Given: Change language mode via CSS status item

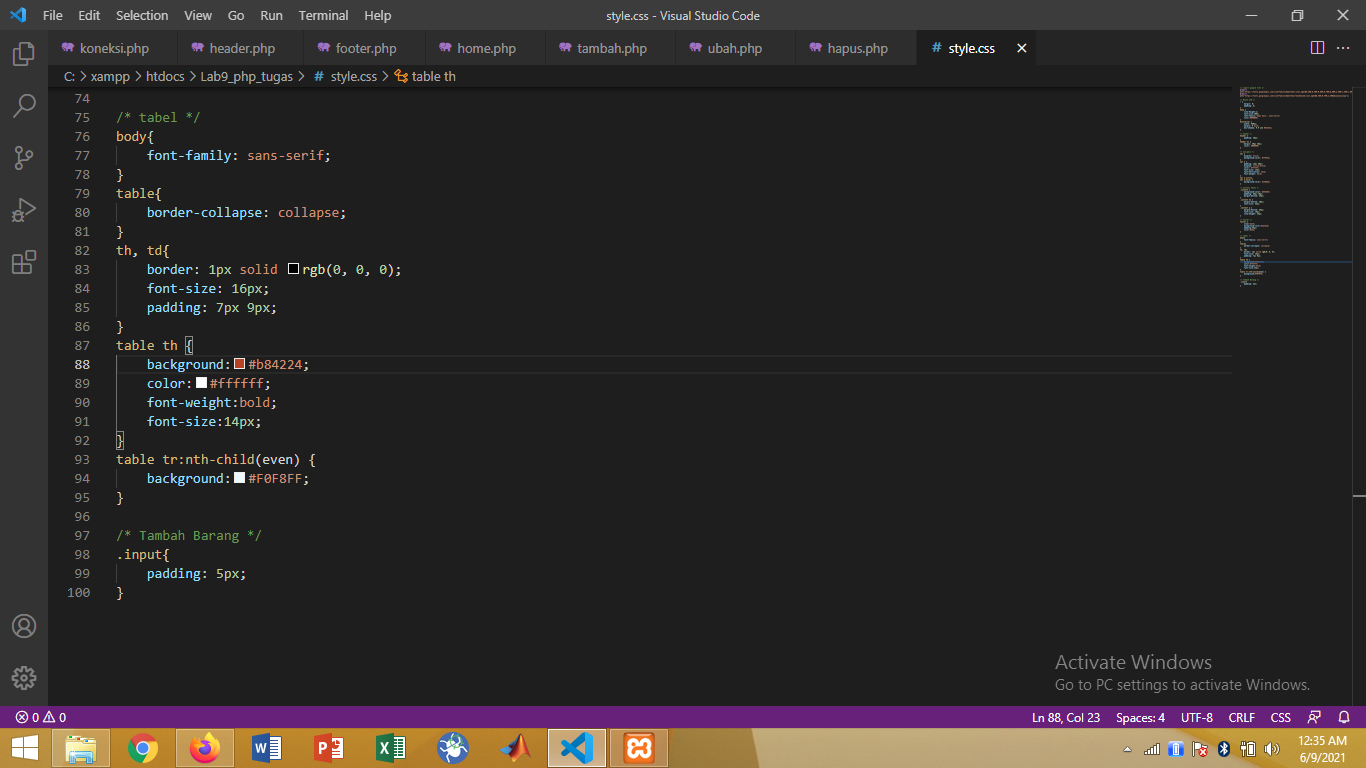Looking at the screenshot, I should 1281,717.
